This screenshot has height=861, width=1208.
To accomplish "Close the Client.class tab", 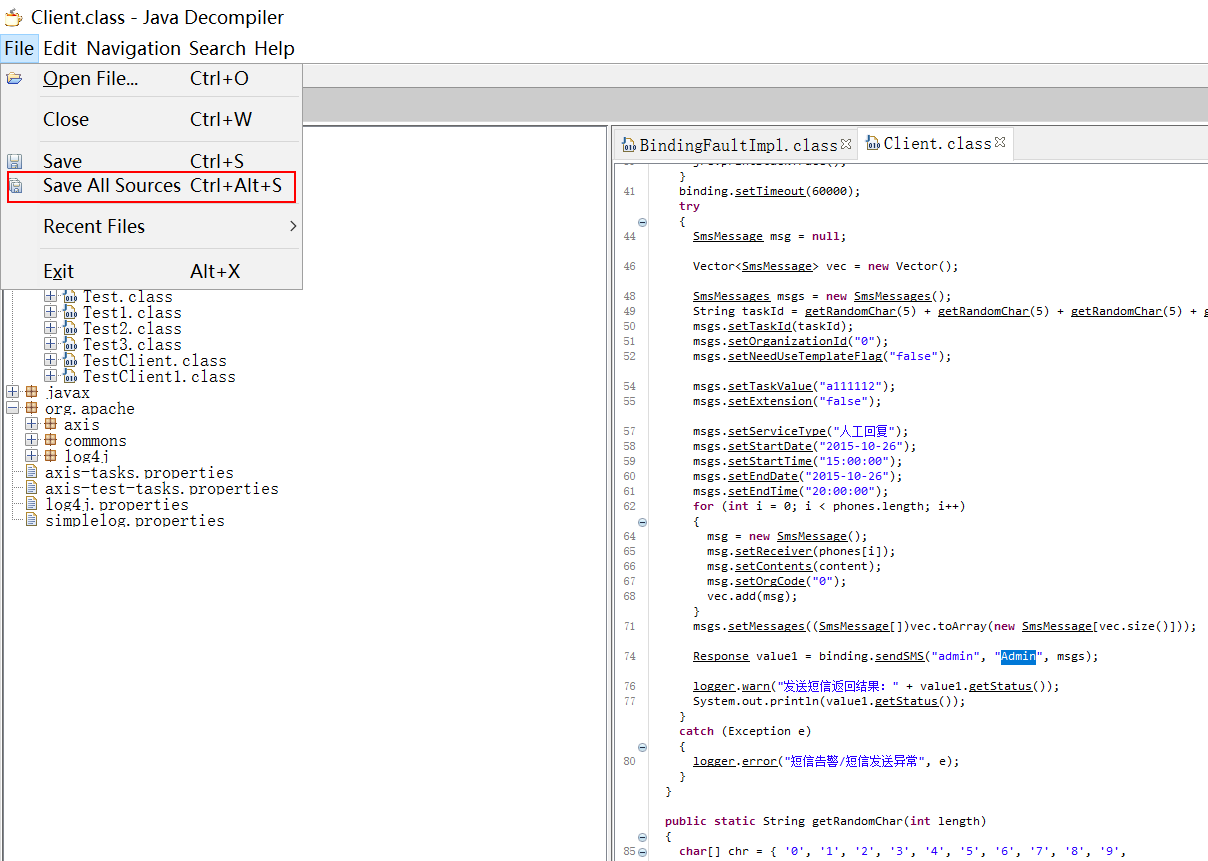I will pos(999,143).
